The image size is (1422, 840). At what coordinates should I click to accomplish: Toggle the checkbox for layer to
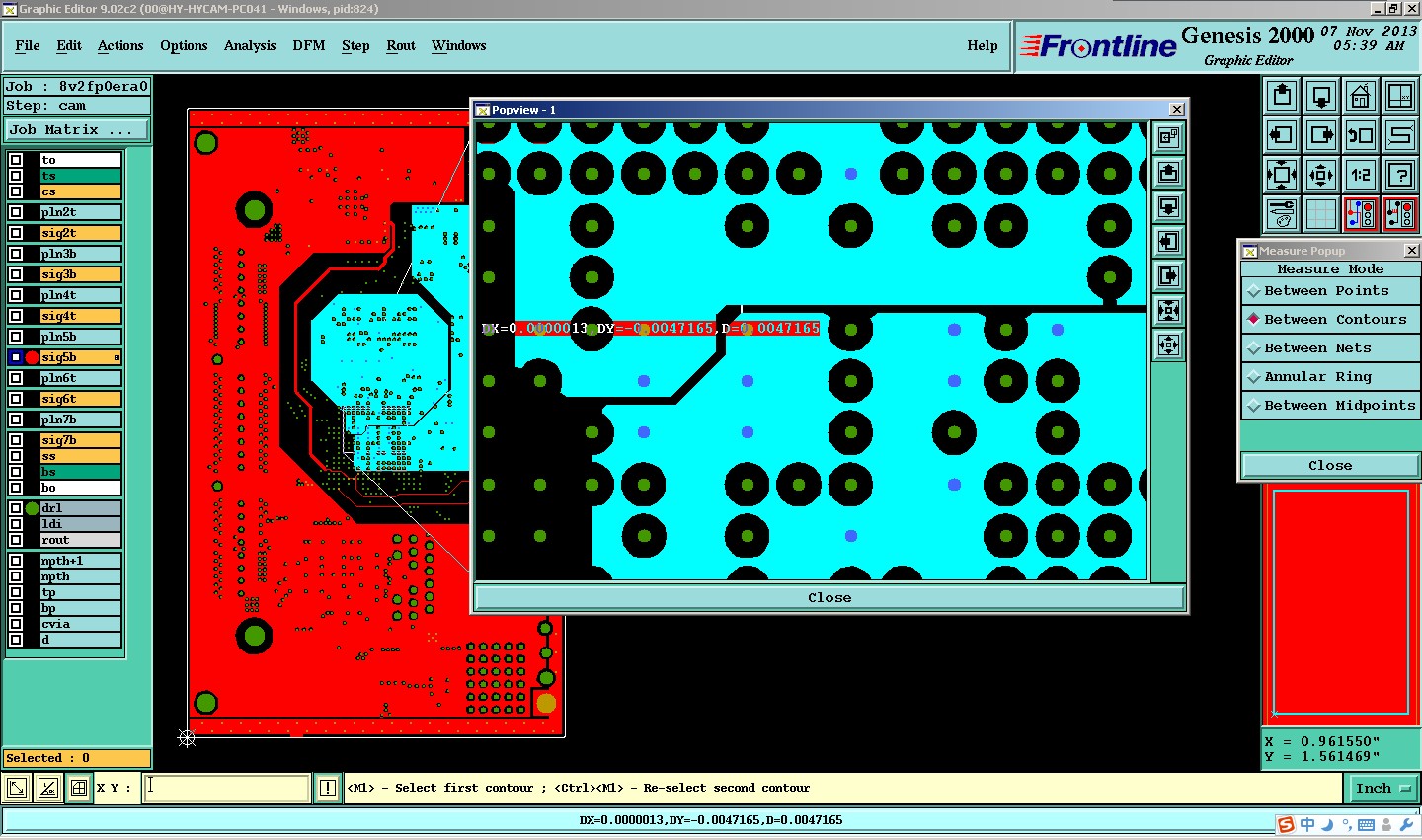click(x=16, y=160)
